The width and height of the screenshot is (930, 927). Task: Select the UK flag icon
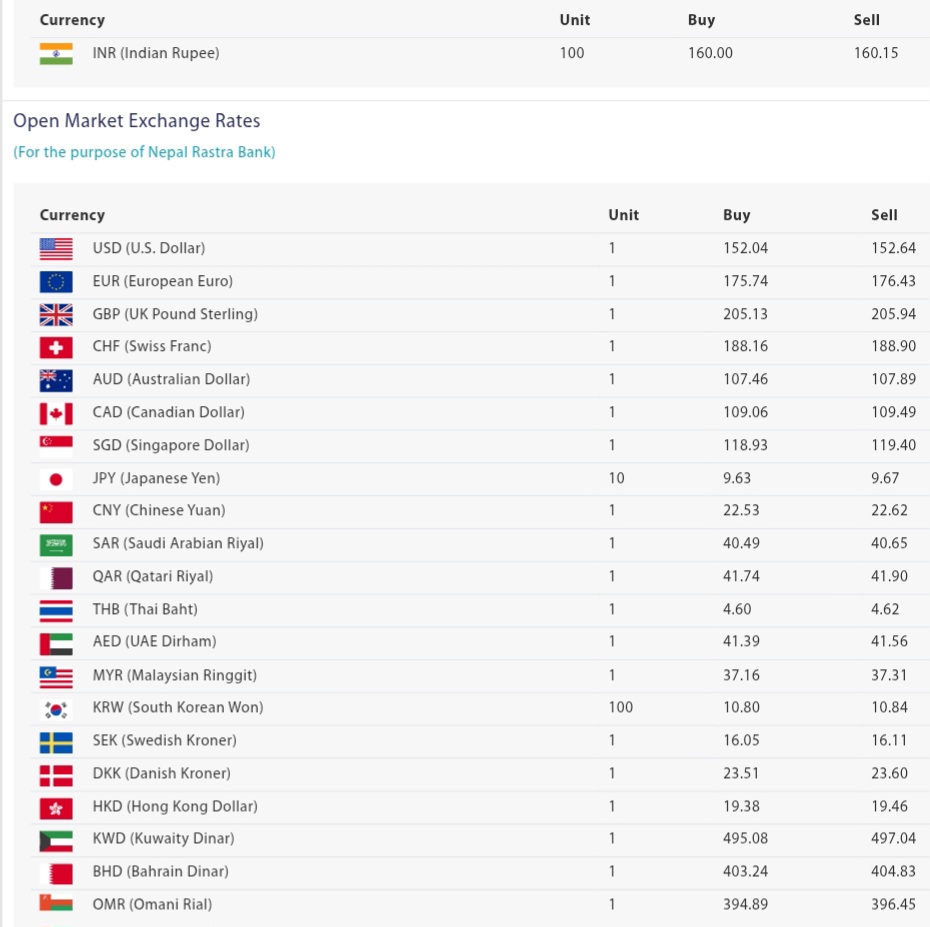pos(56,314)
